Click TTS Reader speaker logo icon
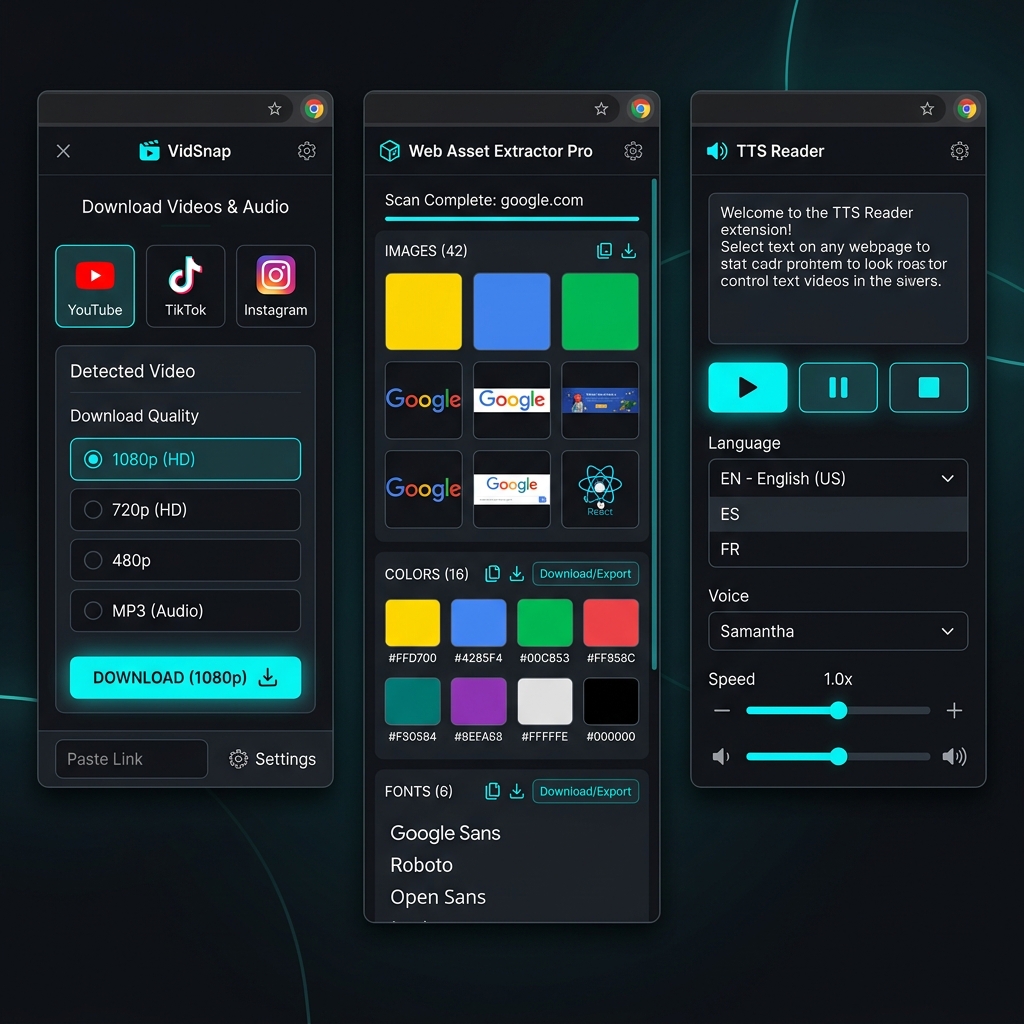Image resolution: width=1024 pixels, height=1024 pixels. coord(717,151)
